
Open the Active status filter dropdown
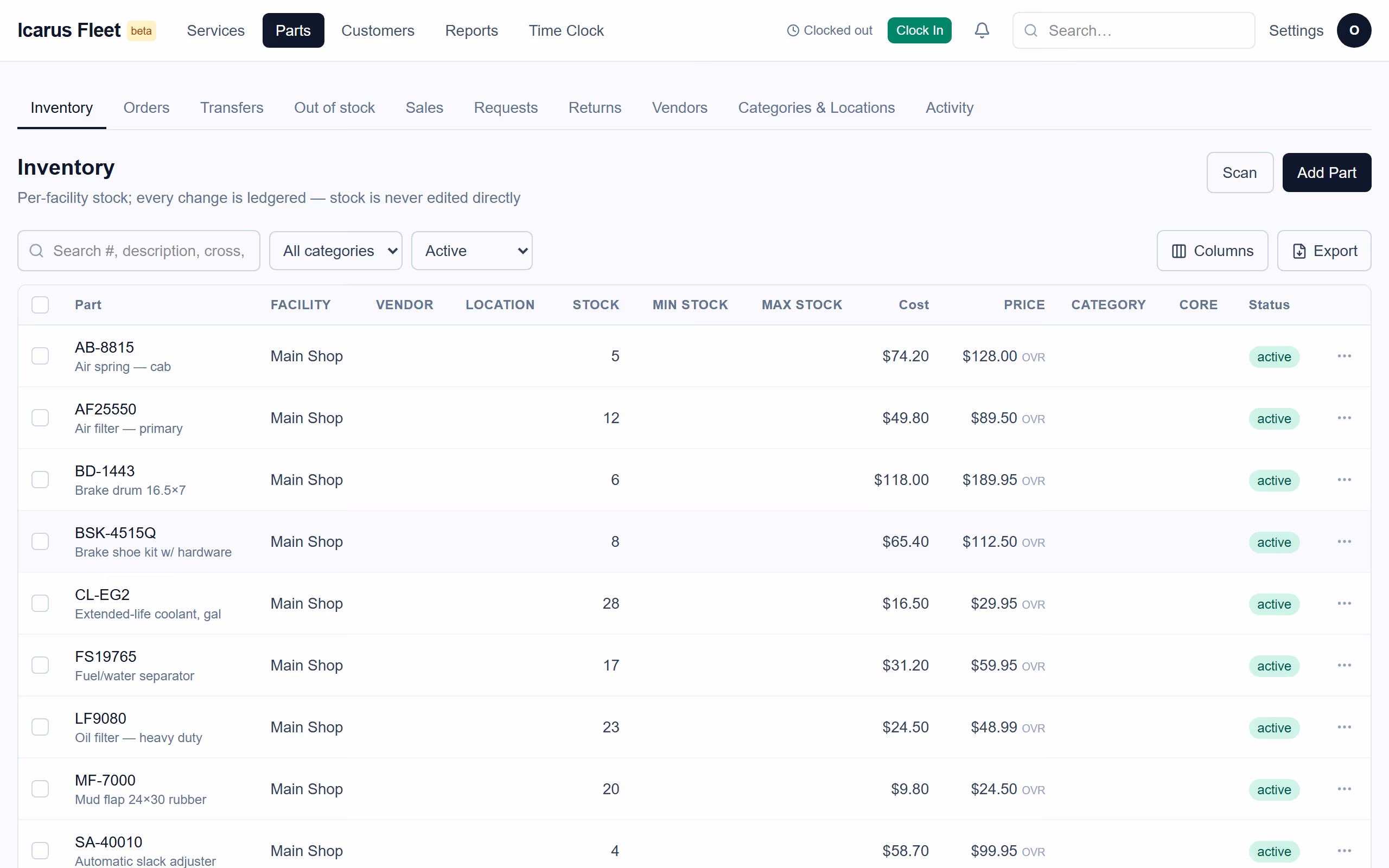(472, 251)
